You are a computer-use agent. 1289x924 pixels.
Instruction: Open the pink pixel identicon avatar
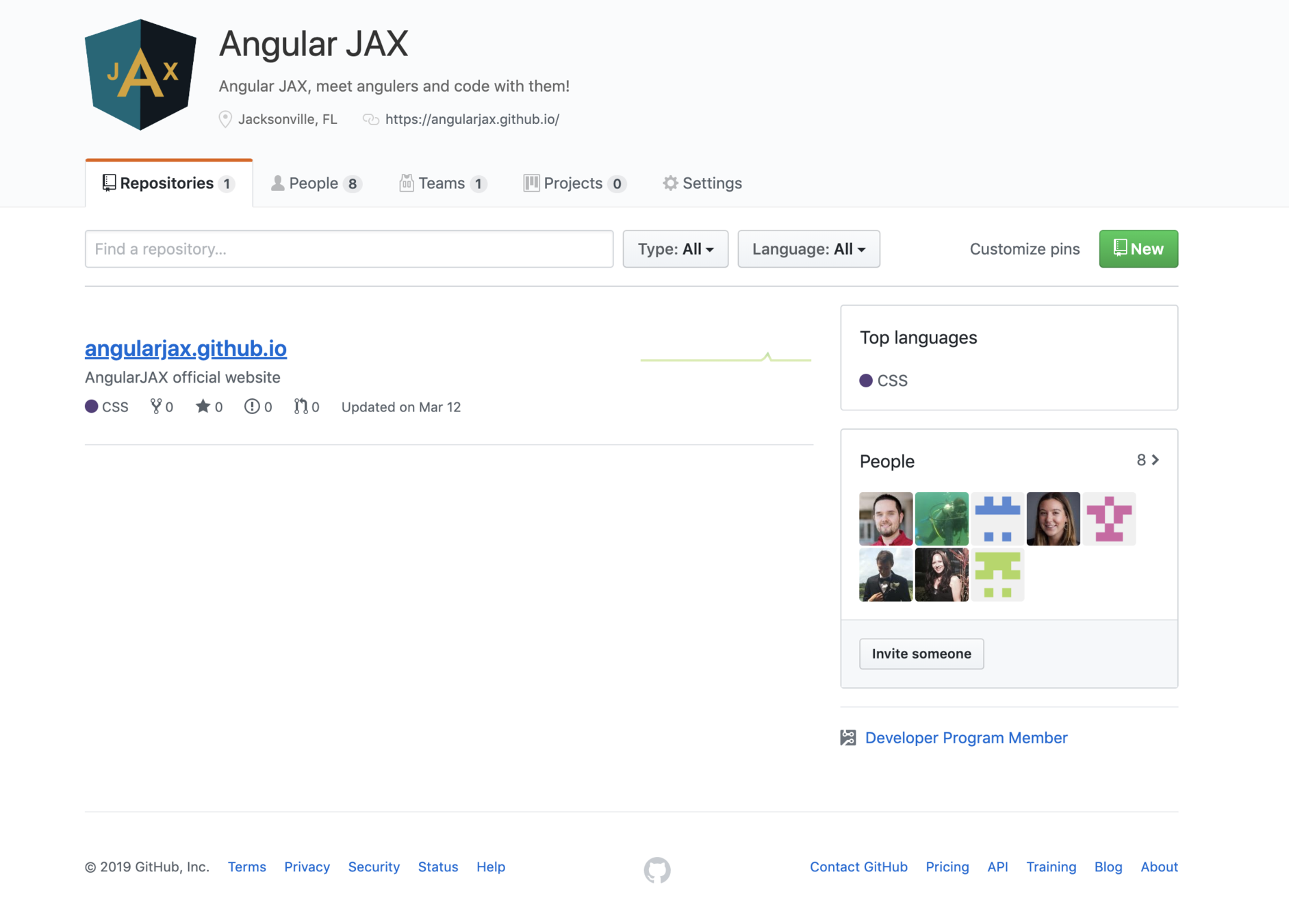tap(1110, 519)
